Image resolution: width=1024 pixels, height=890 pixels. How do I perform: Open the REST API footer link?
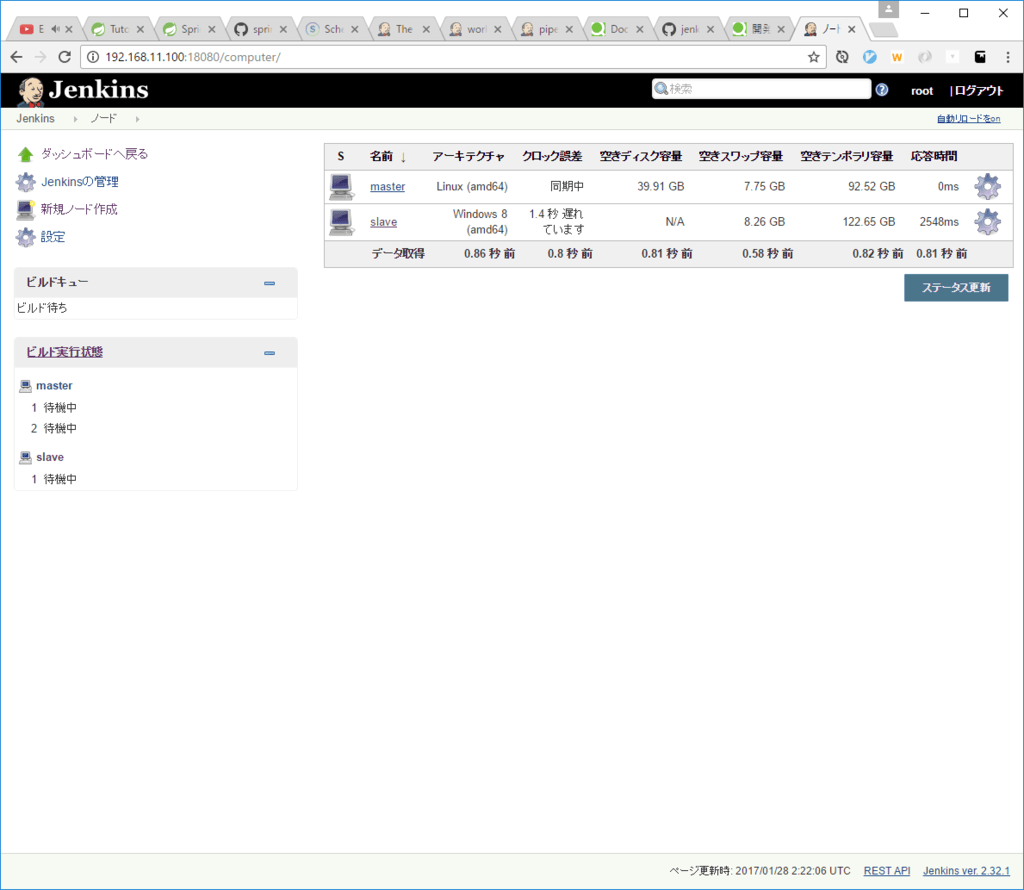coord(886,871)
